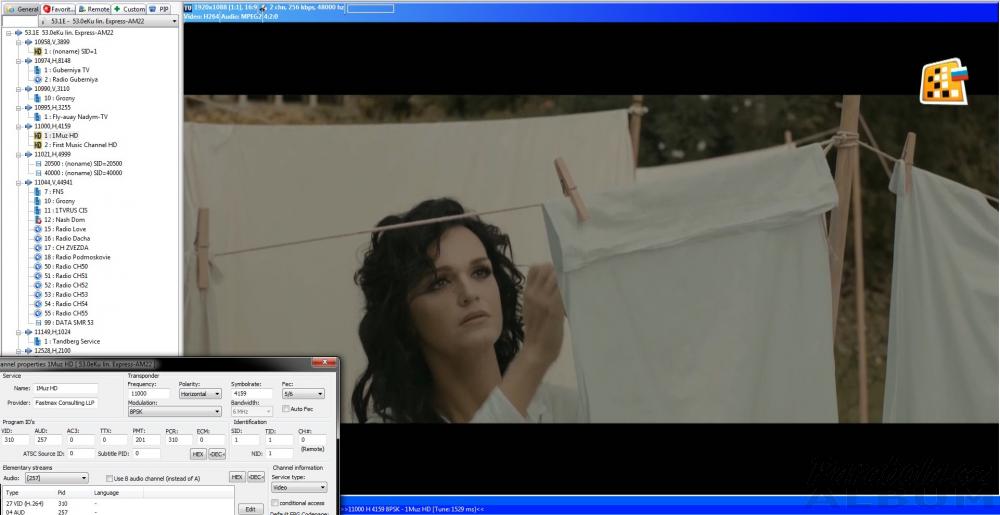Select the HD icon of First Music Channel HD
1000x515 pixels.
pyautogui.click(x=38, y=145)
